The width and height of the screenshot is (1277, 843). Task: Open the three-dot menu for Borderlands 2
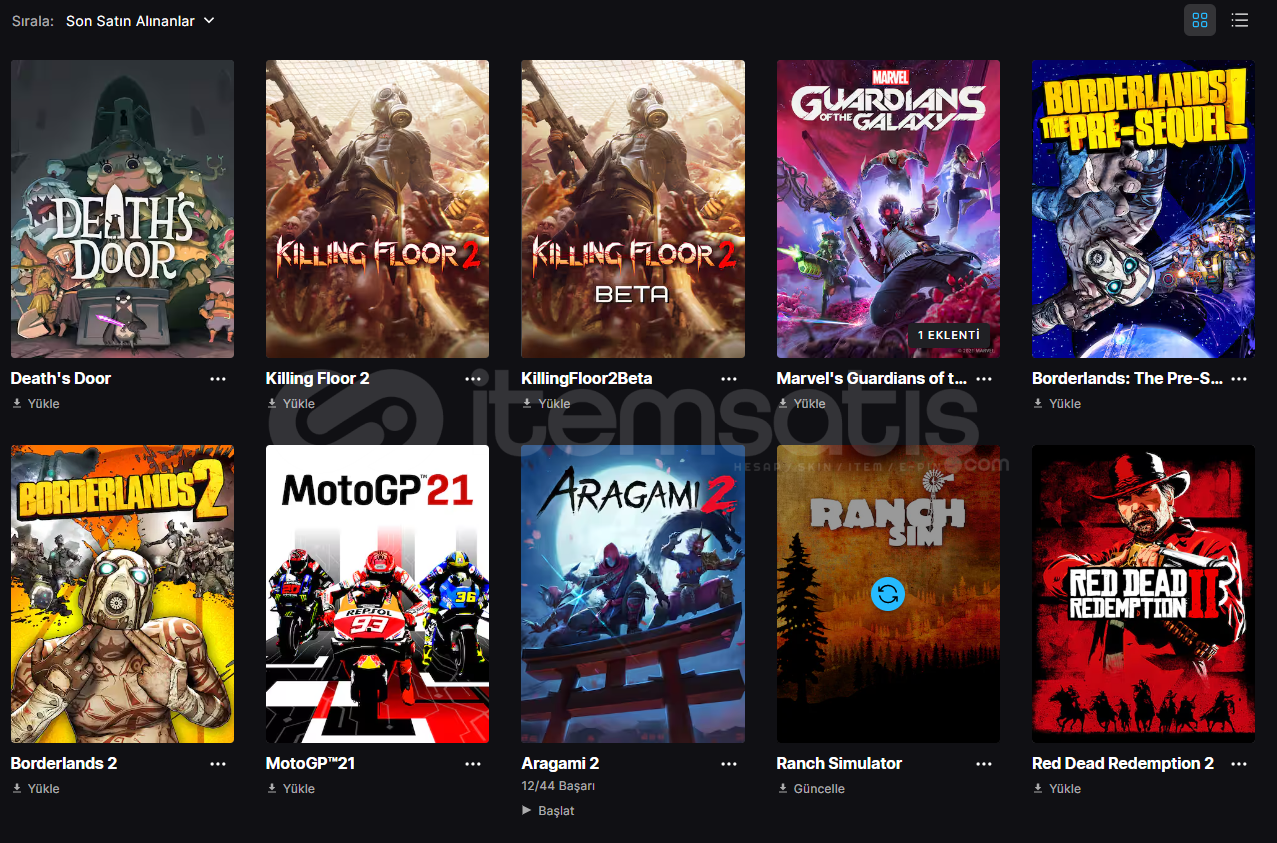click(218, 764)
